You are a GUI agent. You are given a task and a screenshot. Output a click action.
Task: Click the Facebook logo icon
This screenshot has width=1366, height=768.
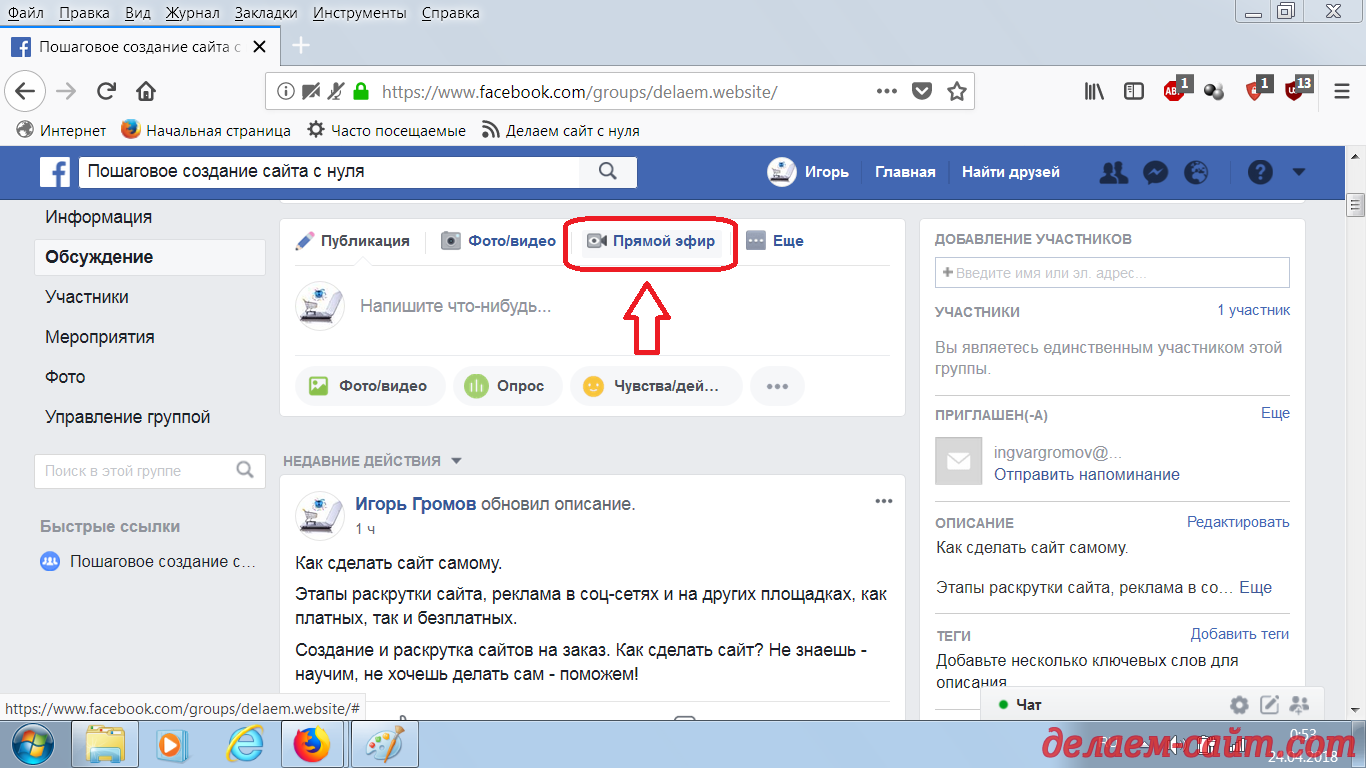coord(55,172)
